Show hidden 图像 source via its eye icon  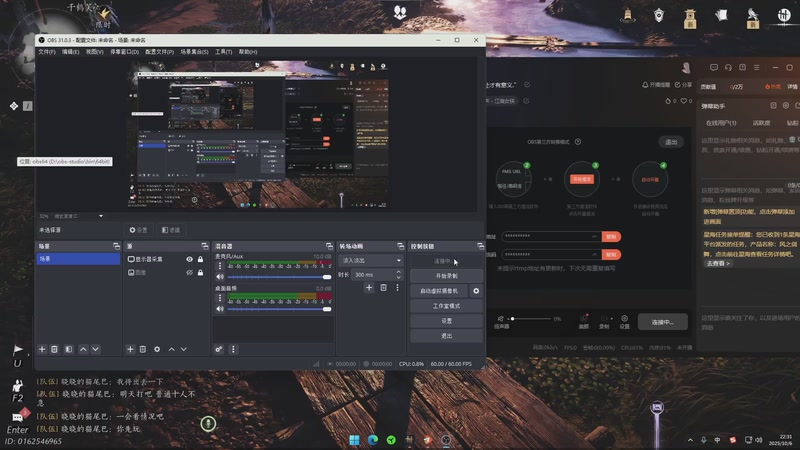(189, 272)
